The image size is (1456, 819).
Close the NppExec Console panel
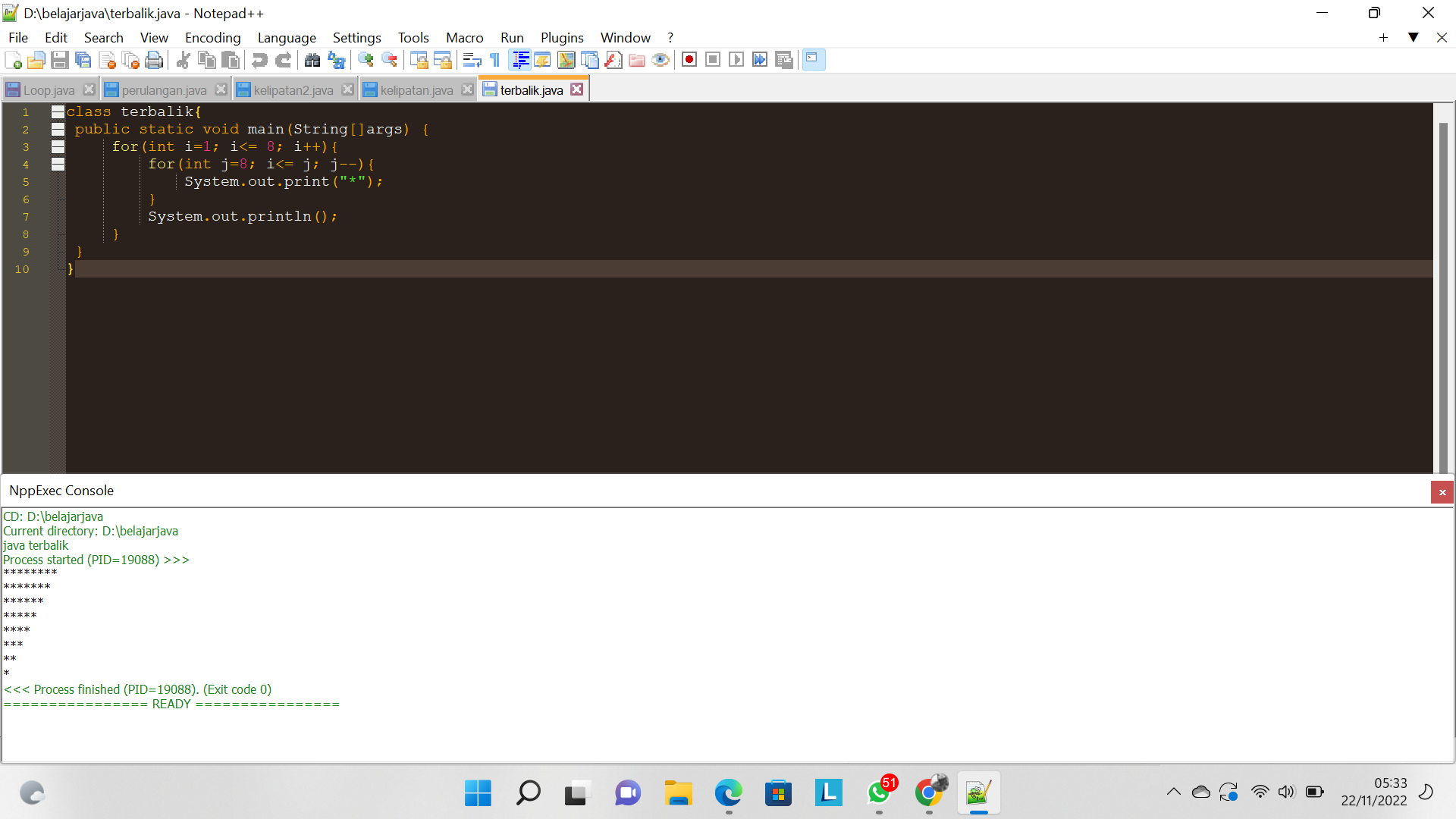[x=1442, y=492]
